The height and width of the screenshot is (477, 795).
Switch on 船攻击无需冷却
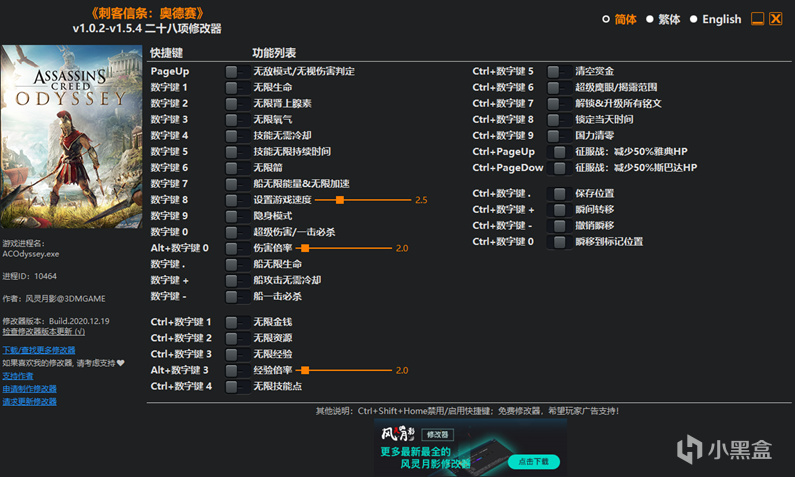237,280
